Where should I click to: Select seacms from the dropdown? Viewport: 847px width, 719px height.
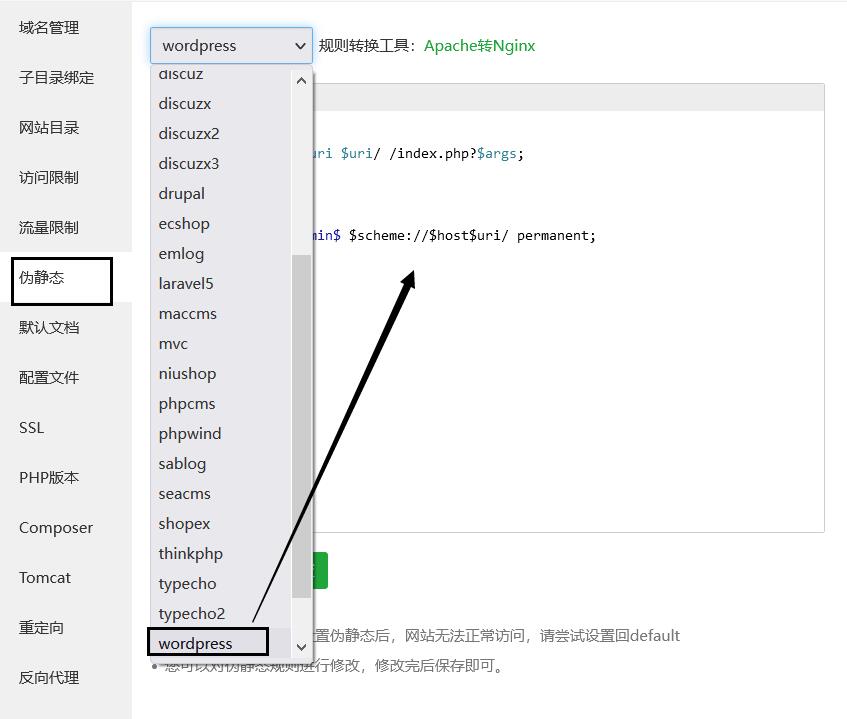[x=221, y=493]
